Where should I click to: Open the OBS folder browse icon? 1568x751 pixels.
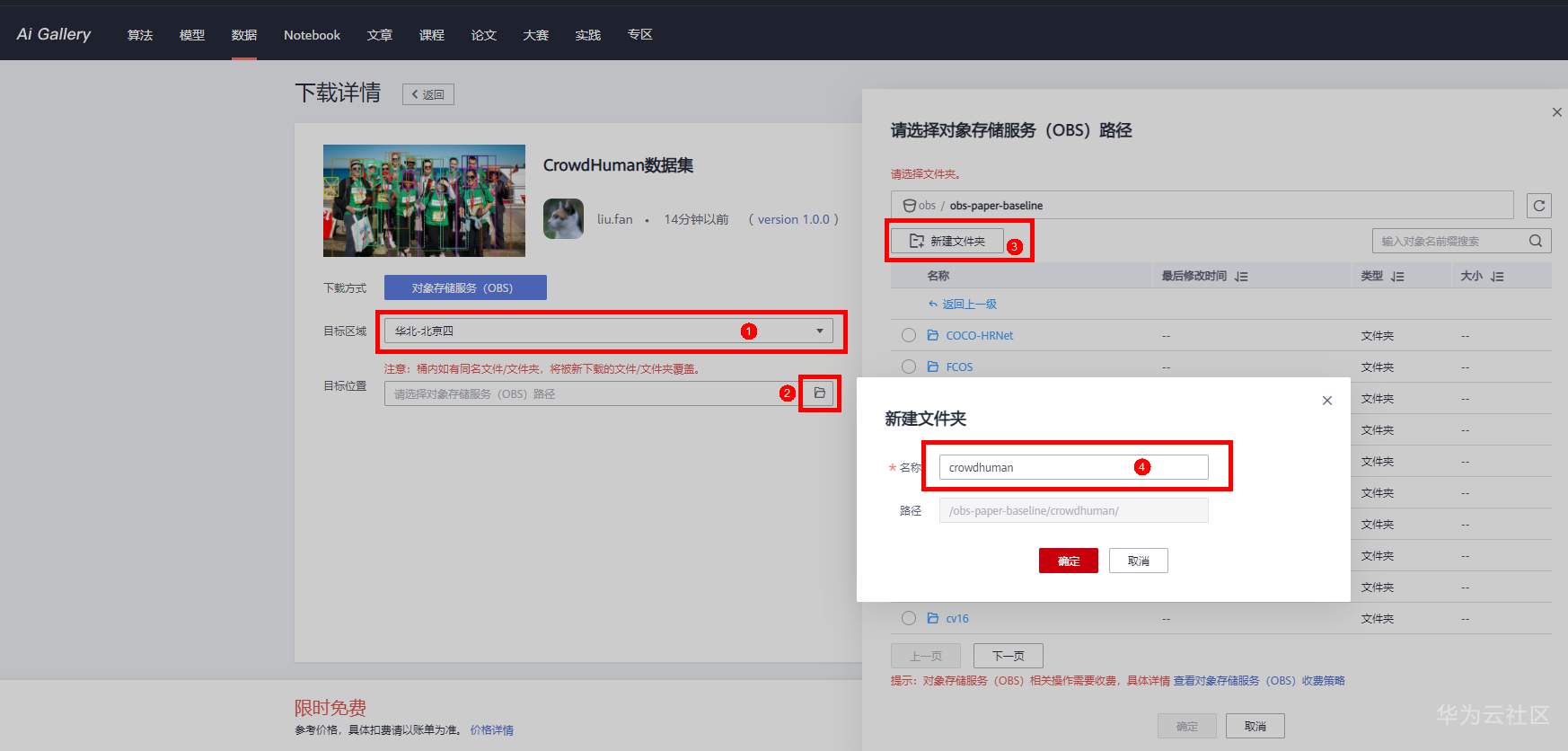click(x=819, y=393)
